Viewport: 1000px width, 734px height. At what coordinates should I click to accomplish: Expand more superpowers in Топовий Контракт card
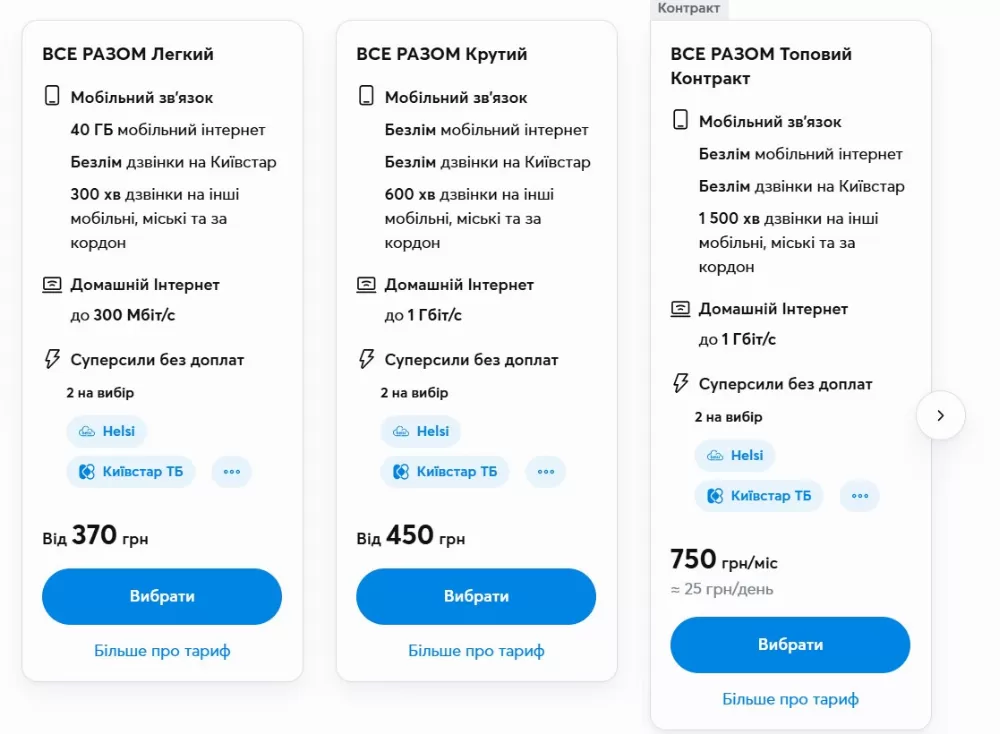pyautogui.click(x=860, y=495)
